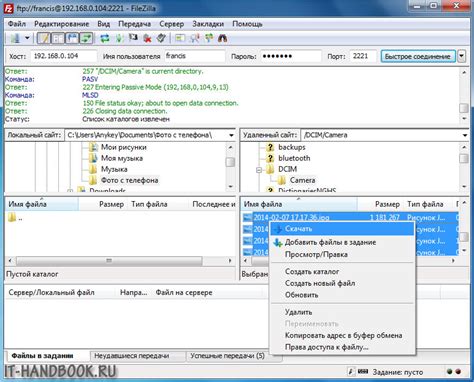Choose Просмотр/Правка from context menu
Image resolution: width=474 pixels, height=382 pixels.
pyautogui.click(x=342, y=254)
